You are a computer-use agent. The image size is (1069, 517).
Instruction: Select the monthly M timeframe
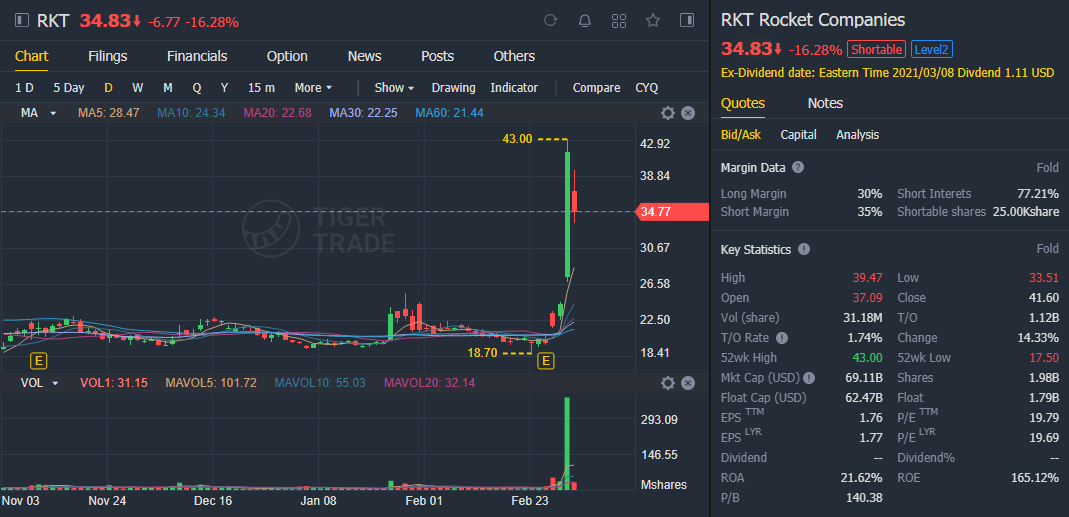(x=168, y=87)
